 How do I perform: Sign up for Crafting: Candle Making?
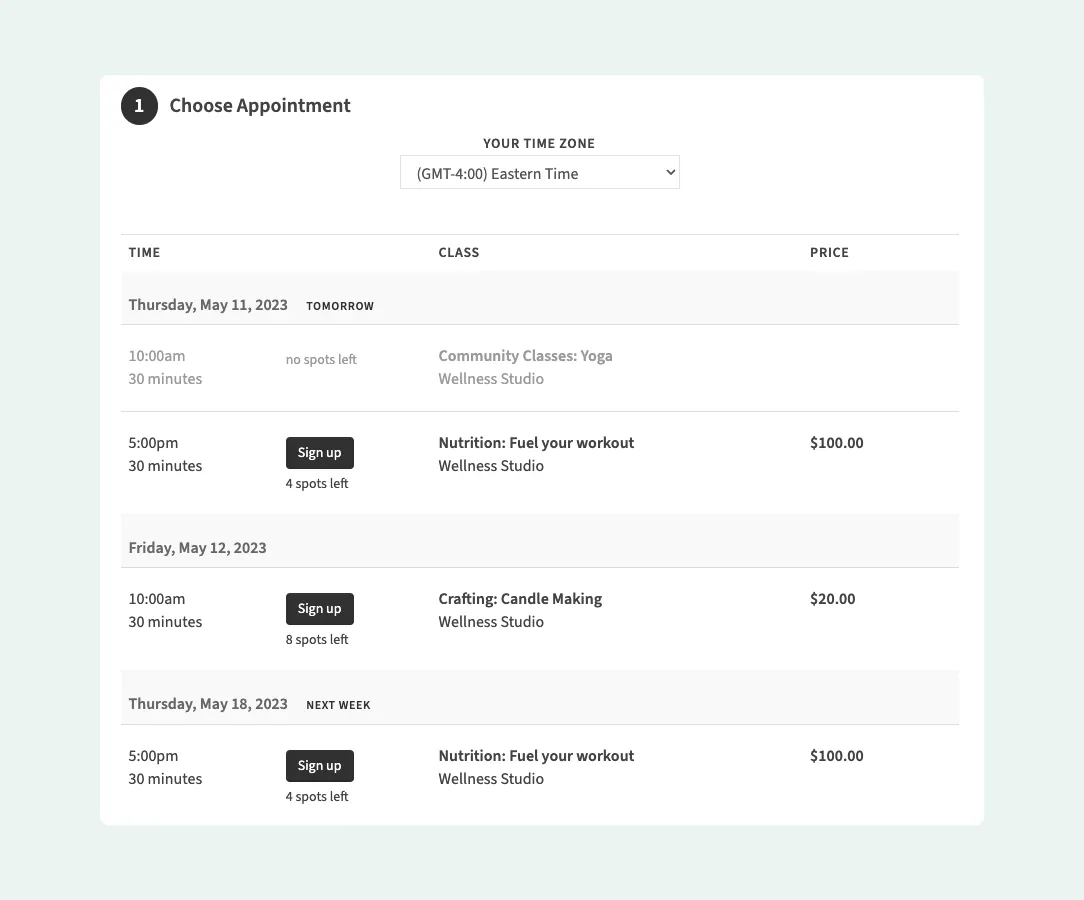(x=319, y=608)
